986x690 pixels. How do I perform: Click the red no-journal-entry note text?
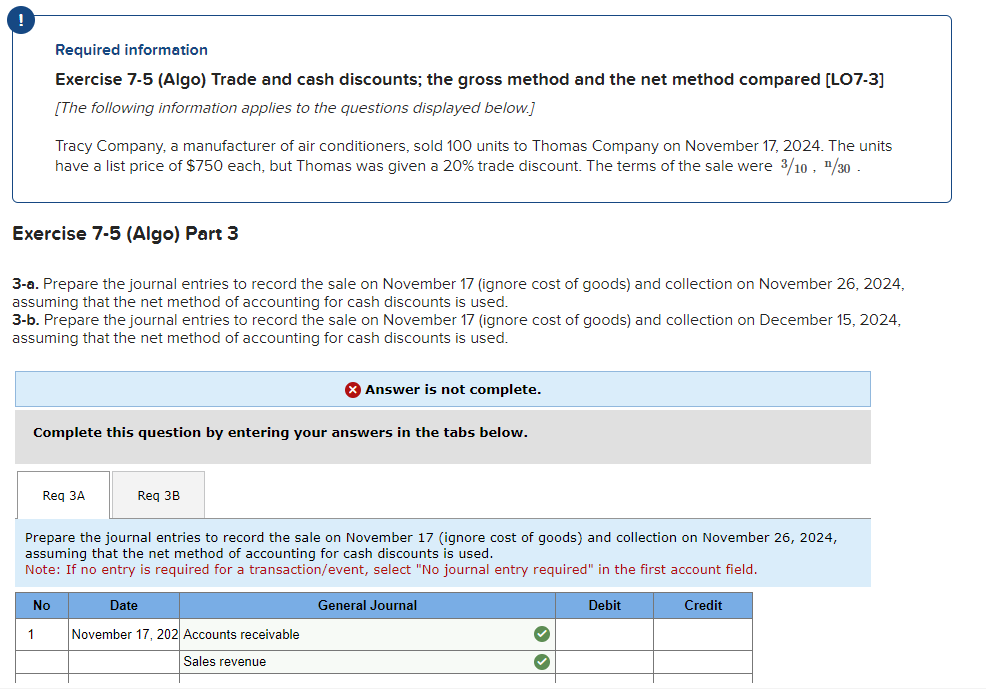pyautogui.click(x=391, y=570)
